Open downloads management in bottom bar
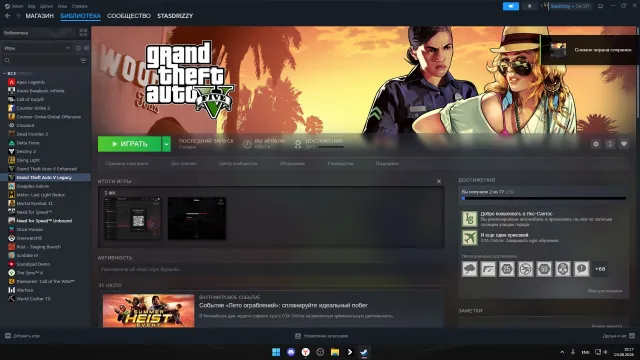 tap(321, 336)
